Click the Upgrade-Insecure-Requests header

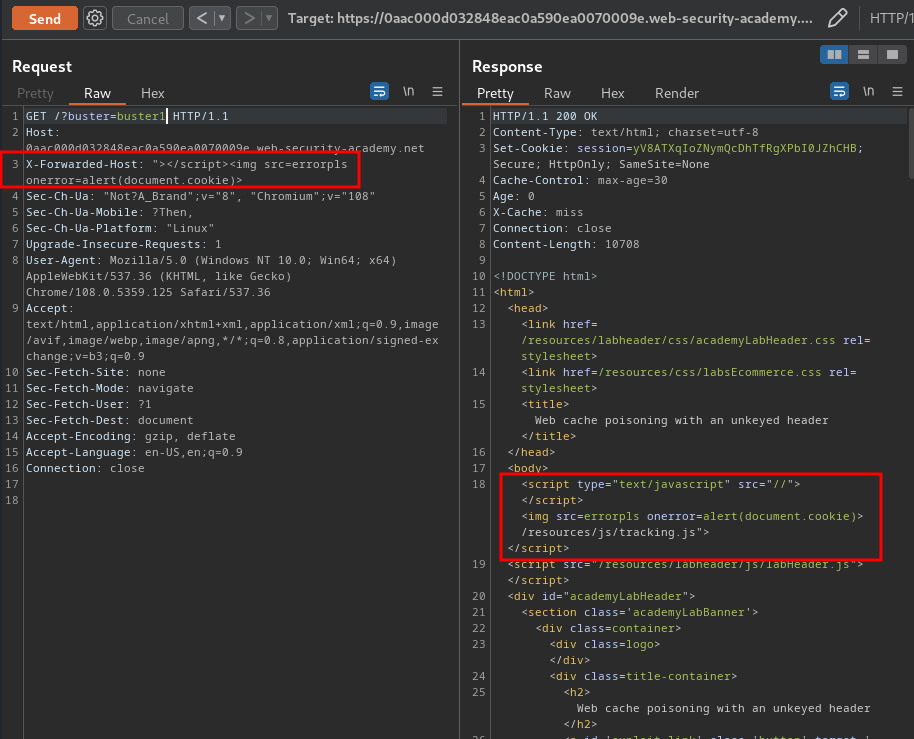coord(124,244)
